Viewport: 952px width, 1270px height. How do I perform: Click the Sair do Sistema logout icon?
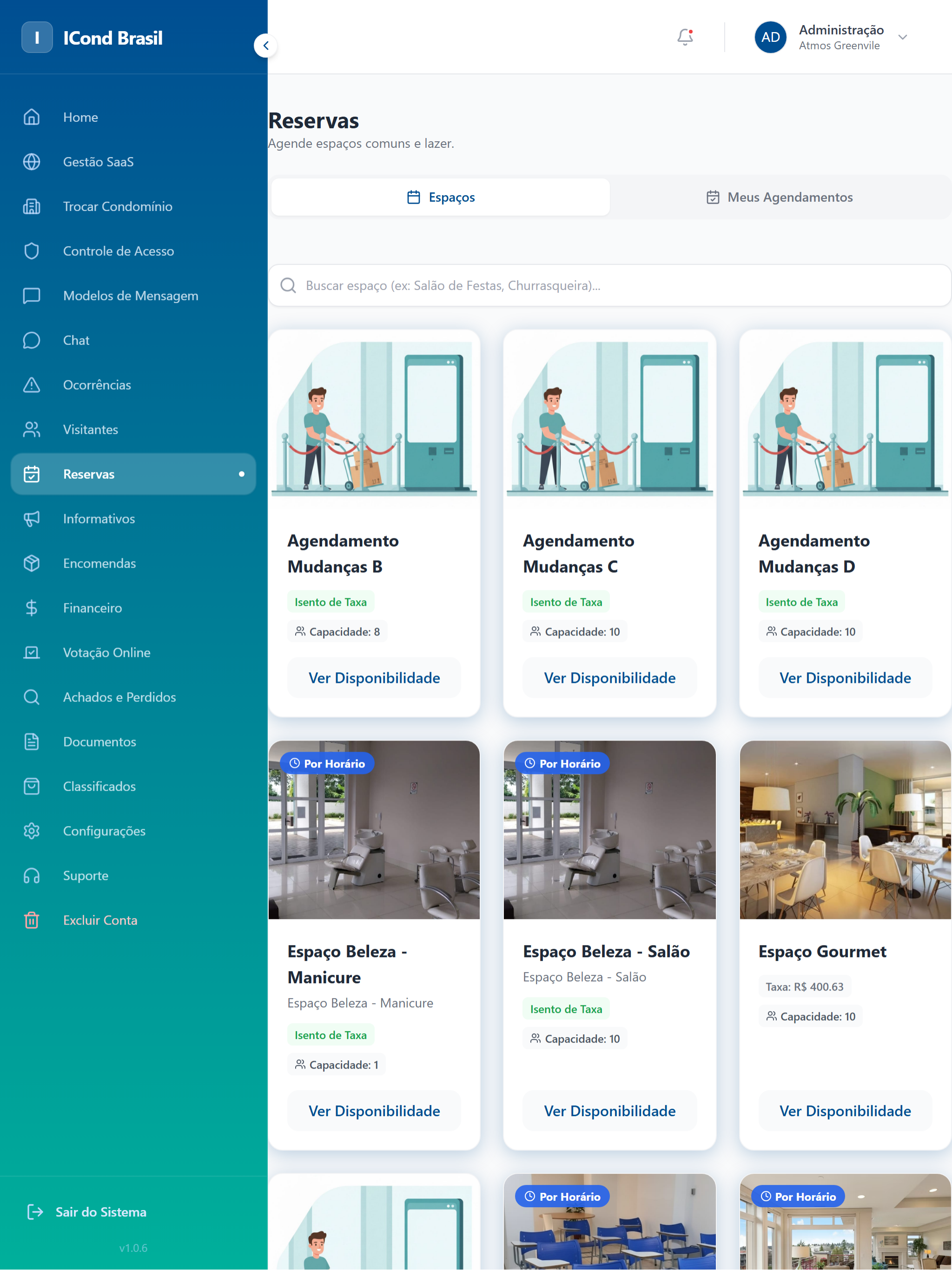(35, 1212)
